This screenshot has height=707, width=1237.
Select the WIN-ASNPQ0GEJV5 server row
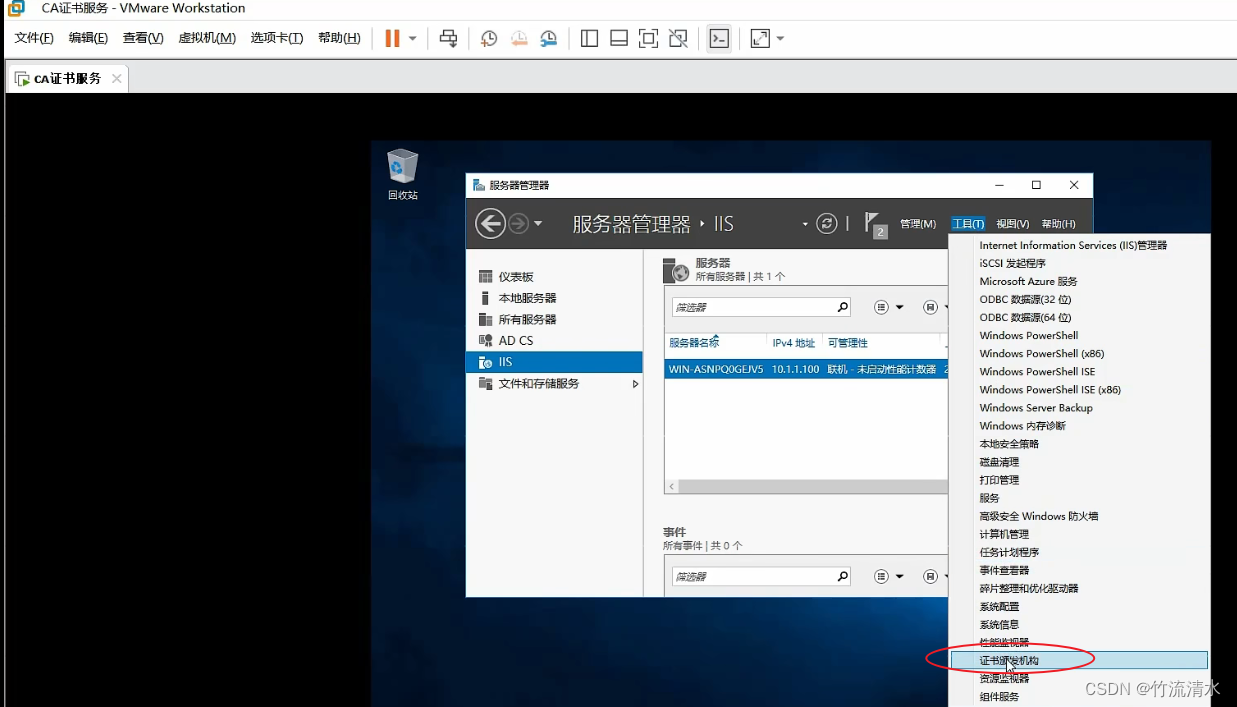806,369
